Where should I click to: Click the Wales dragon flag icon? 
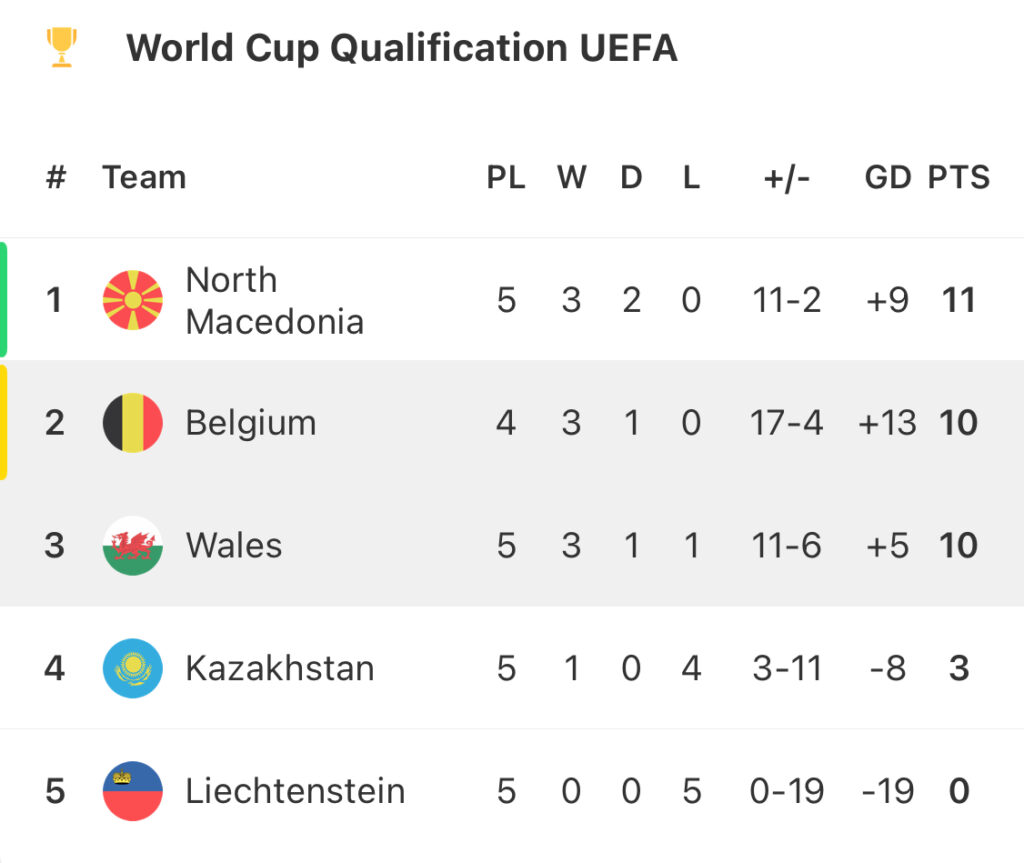(x=132, y=546)
